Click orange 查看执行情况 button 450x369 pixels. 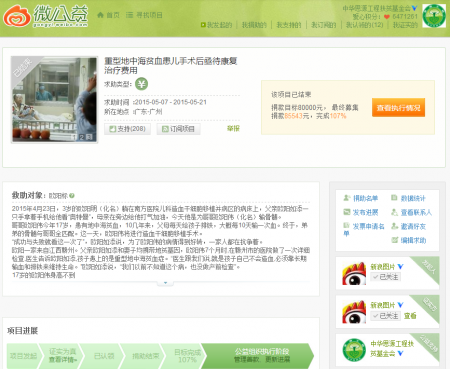398,108
